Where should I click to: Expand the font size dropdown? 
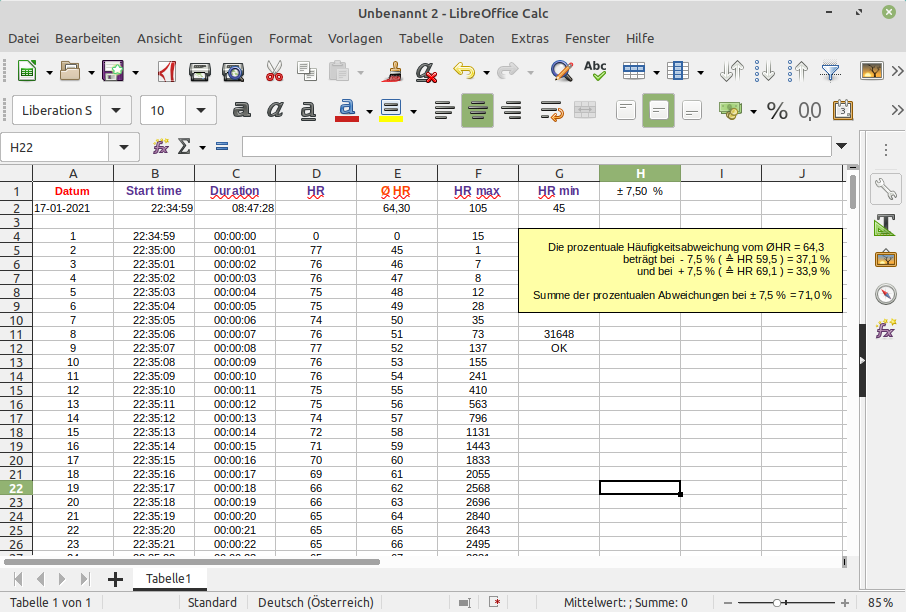click(x=201, y=110)
